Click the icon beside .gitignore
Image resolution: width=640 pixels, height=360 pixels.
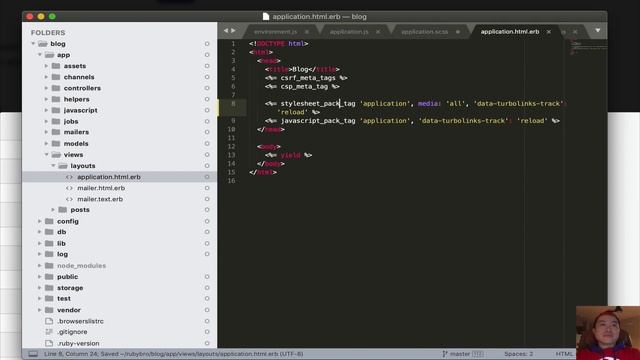point(49,332)
